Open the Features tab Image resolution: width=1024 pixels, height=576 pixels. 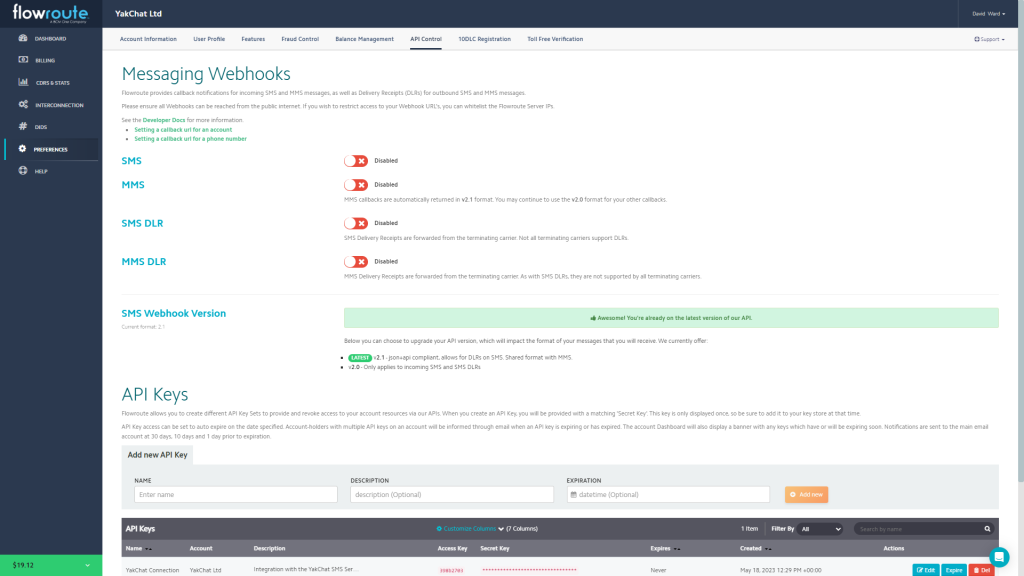[253, 39]
